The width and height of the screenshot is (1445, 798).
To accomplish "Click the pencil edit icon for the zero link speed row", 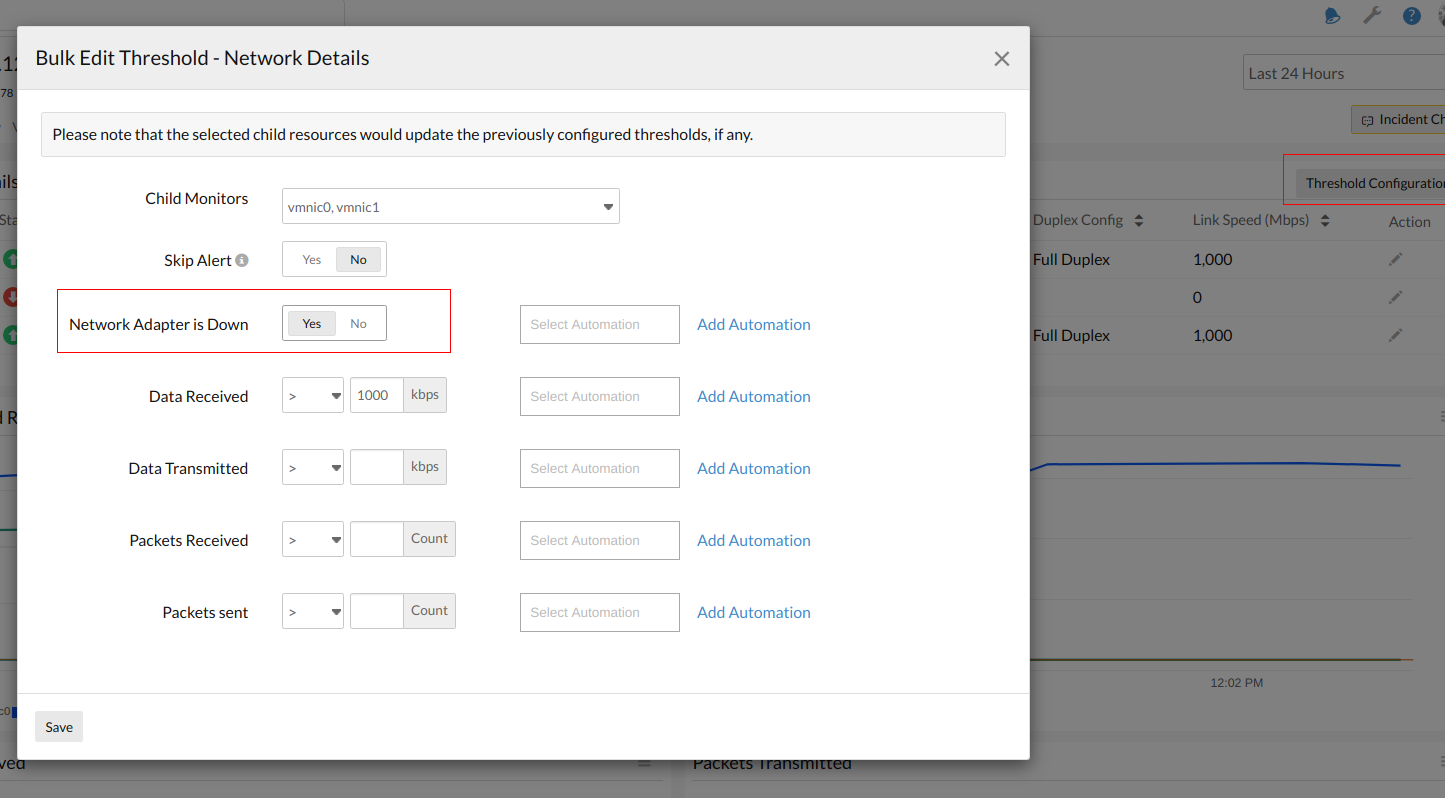I will (1395, 297).
